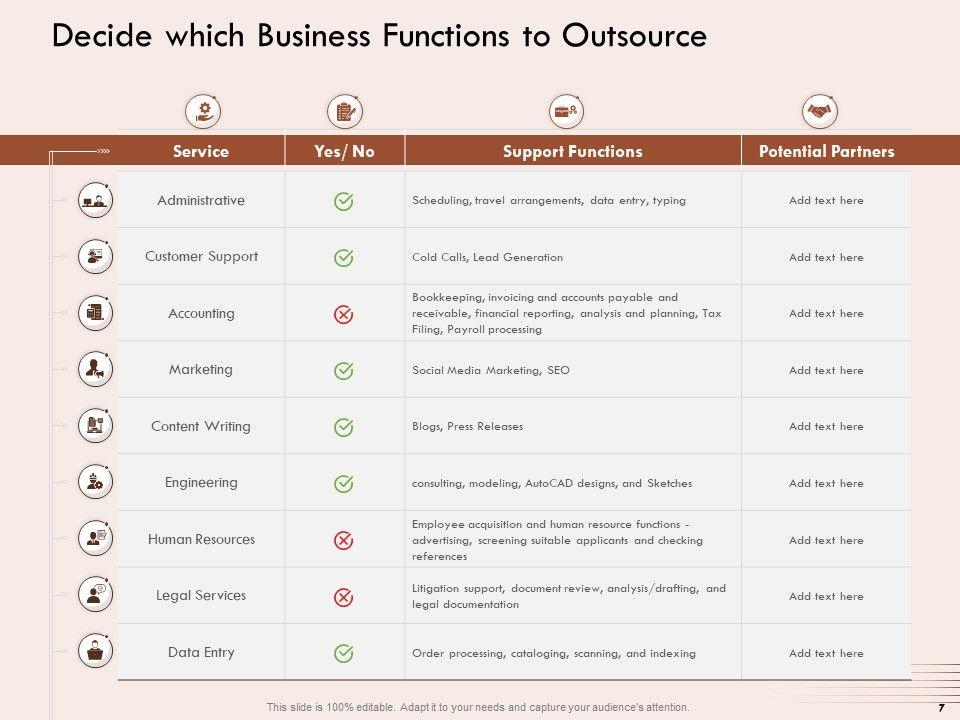Click the gear-in-hand icon above Service column
The width and height of the screenshot is (960, 720).
(x=204, y=110)
